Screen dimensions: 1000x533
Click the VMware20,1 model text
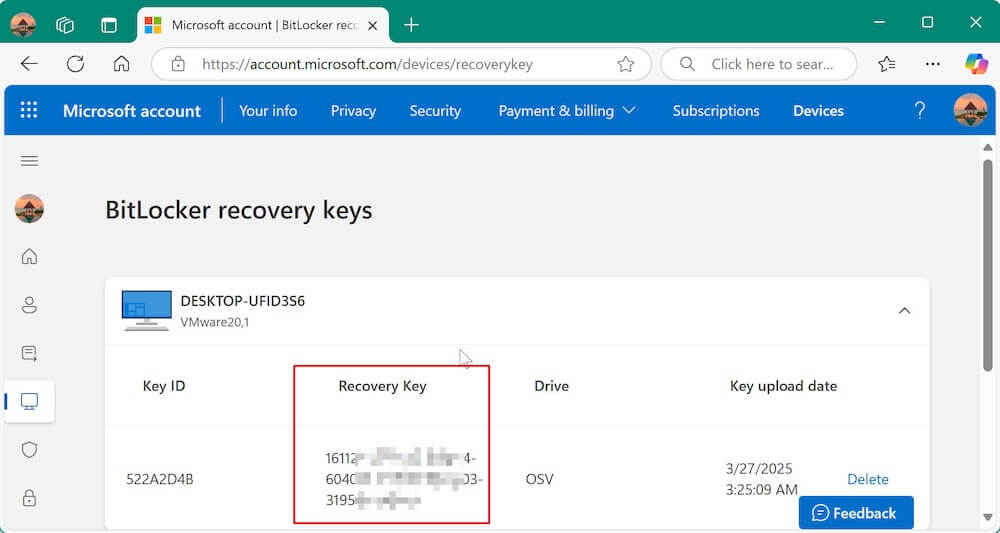[x=215, y=322]
